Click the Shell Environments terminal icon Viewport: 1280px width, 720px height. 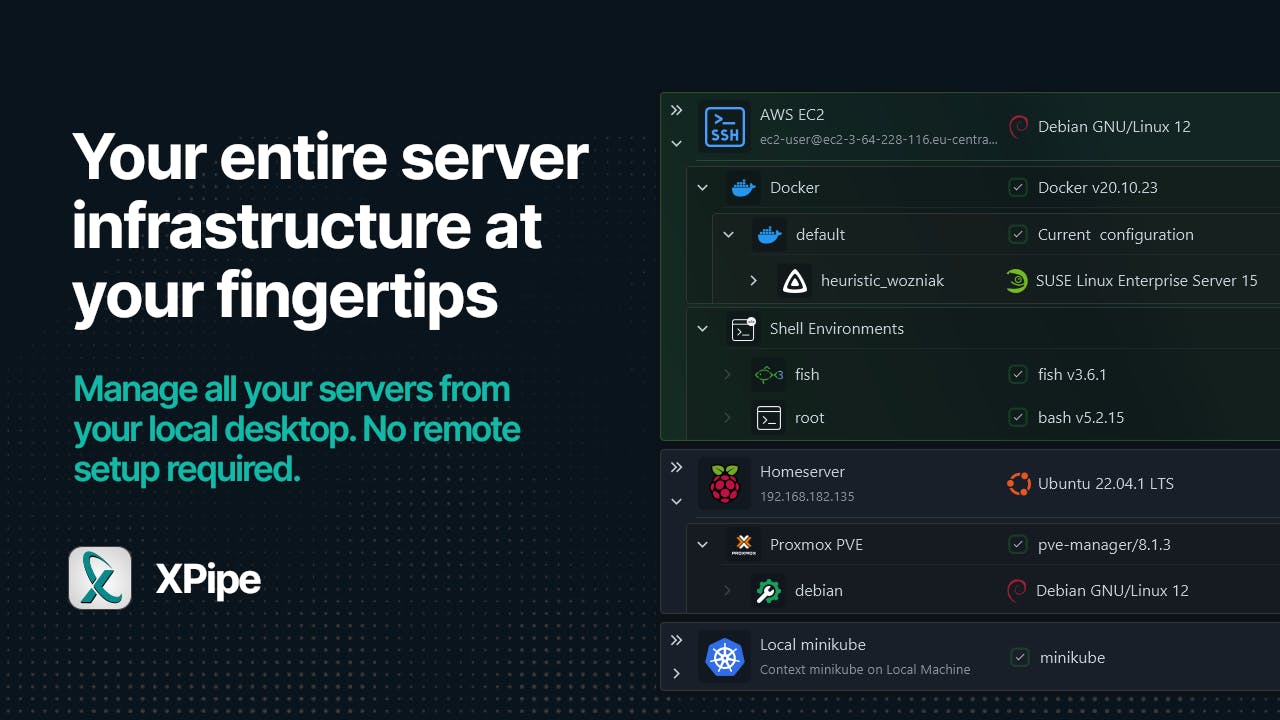(x=743, y=329)
